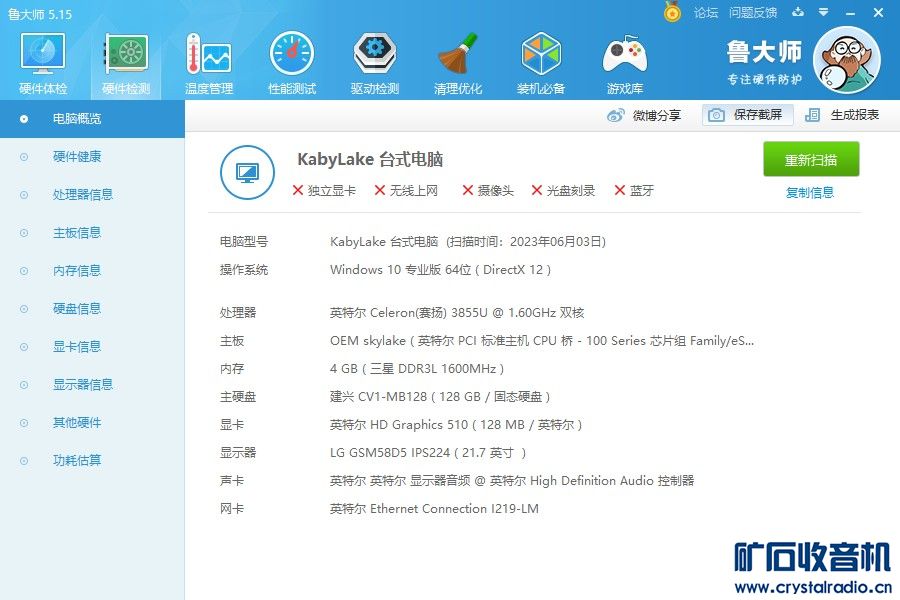This screenshot has height=600, width=900.
Task: Open 游戏库 game library icon
Action: pyautogui.click(x=624, y=63)
